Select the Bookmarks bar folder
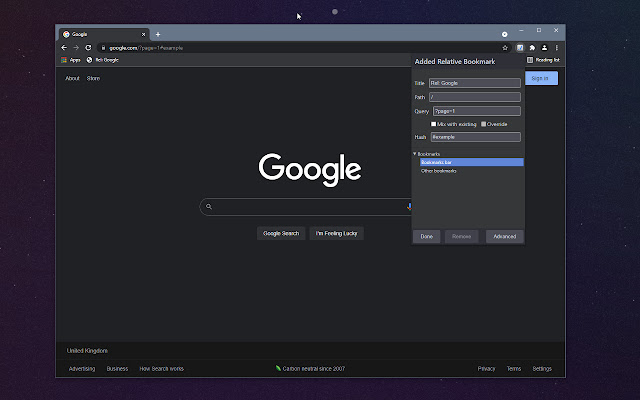Image resolution: width=640 pixels, height=400 pixels. (471, 162)
